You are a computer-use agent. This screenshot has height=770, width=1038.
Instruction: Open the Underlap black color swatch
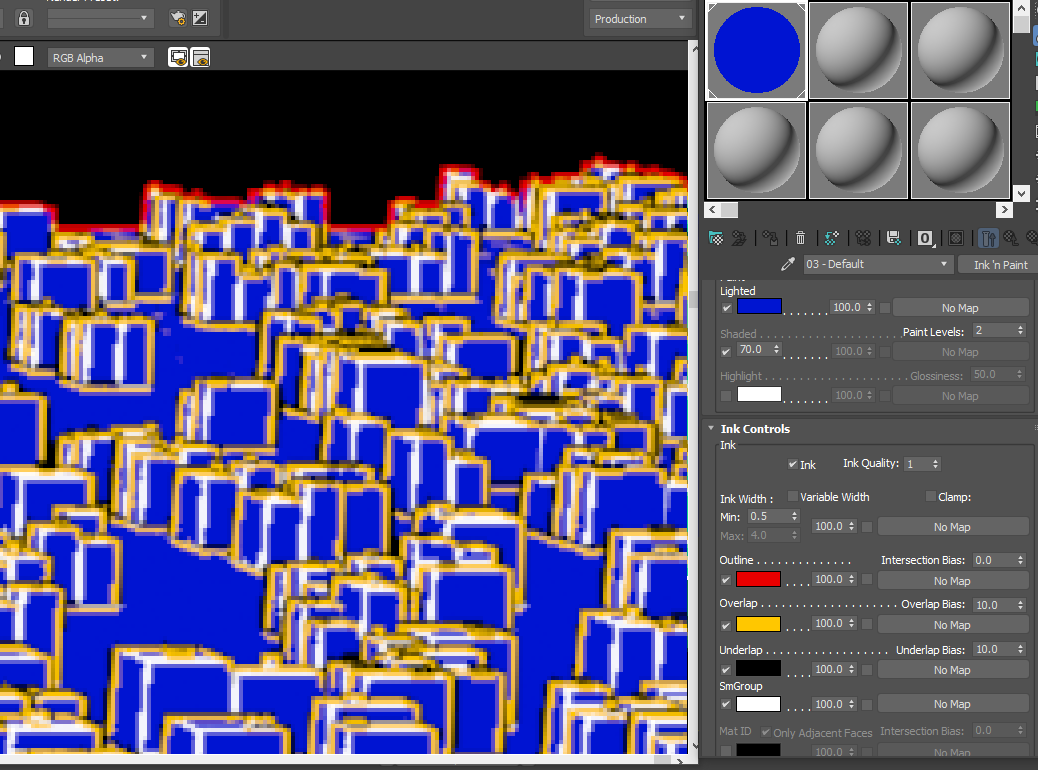tap(759, 669)
